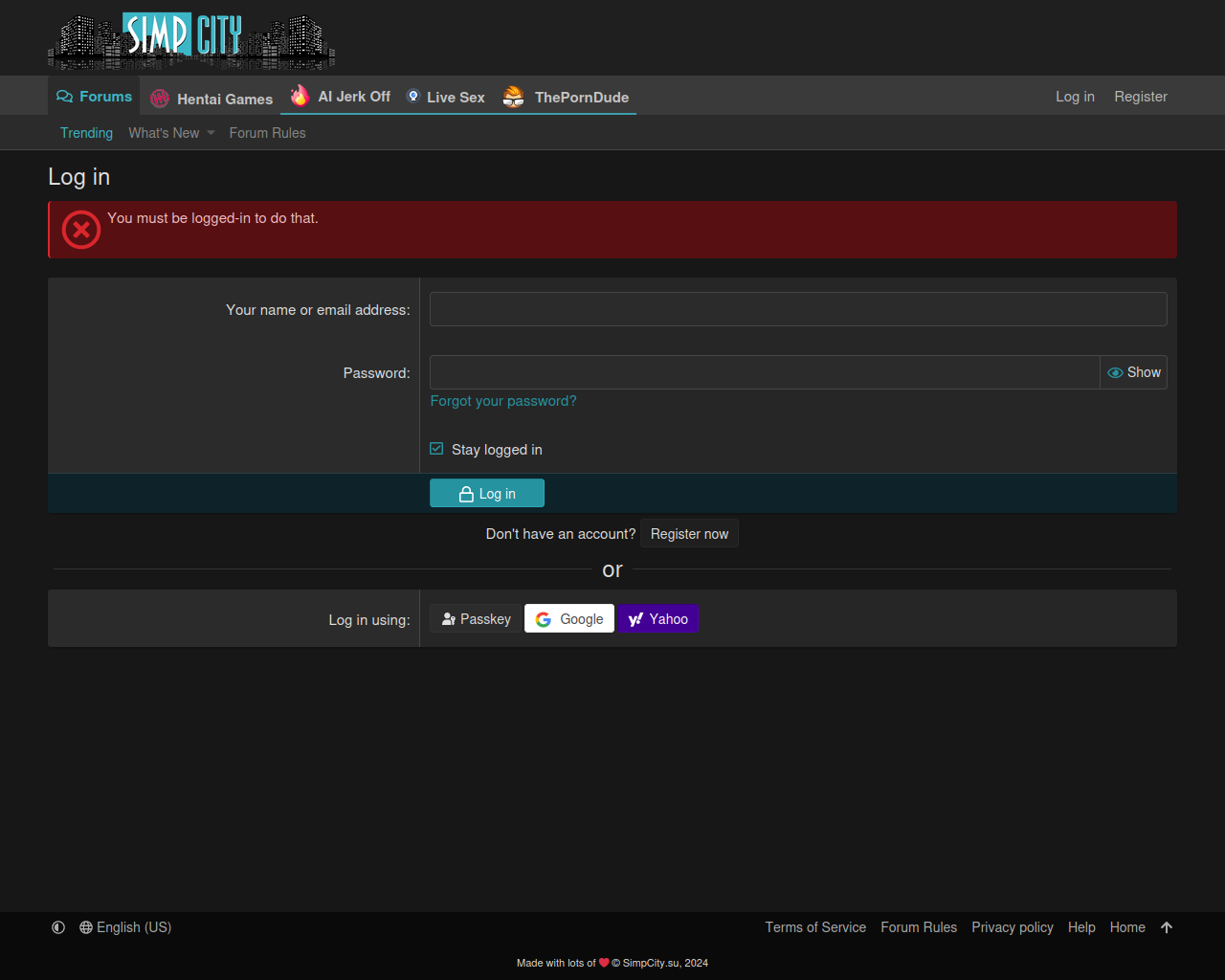Jump to top using the arrow icon
This screenshot has height=980, width=1225.
pyautogui.click(x=1166, y=927)
